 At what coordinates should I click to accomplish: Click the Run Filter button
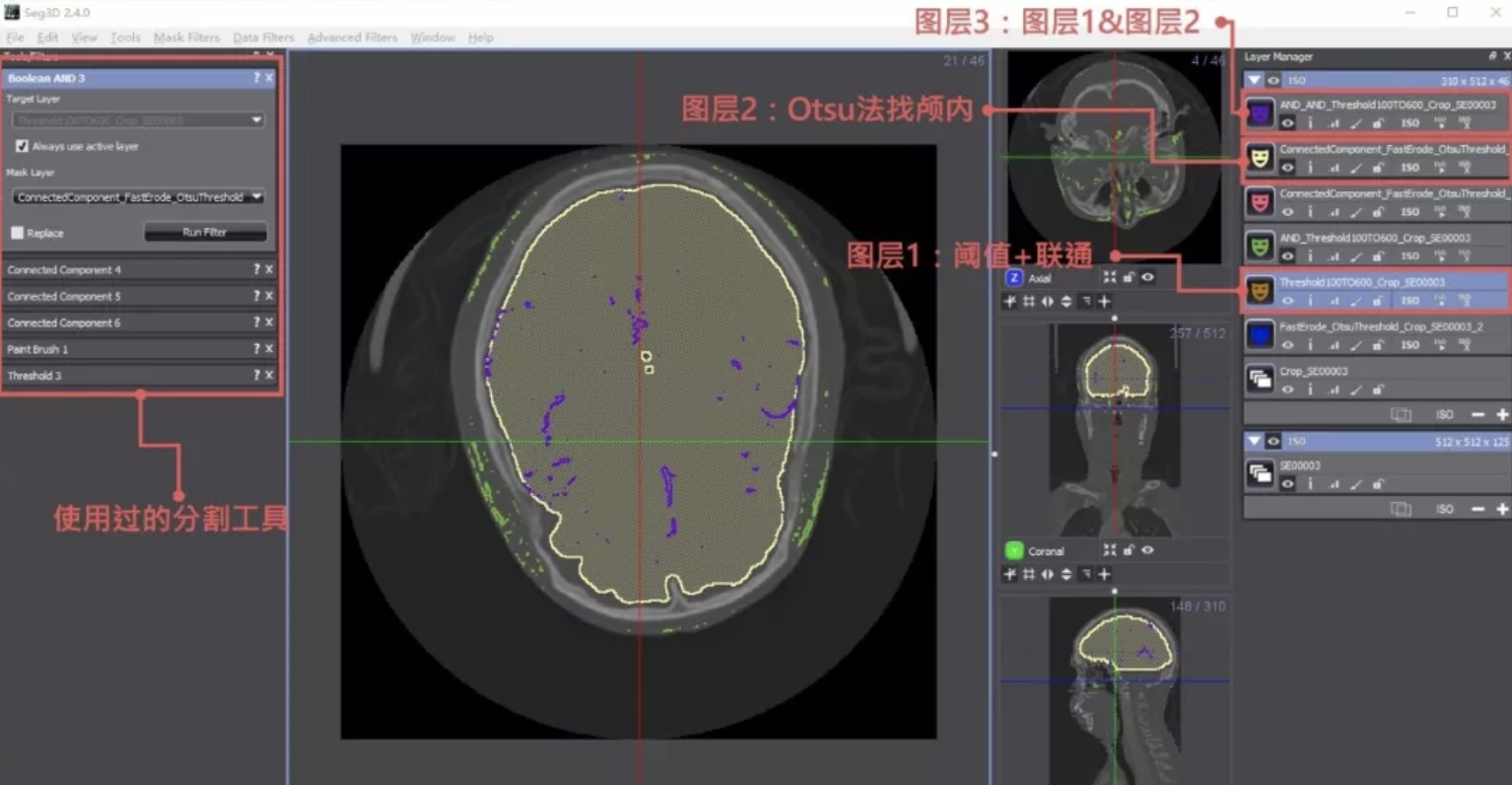point(204,233)
